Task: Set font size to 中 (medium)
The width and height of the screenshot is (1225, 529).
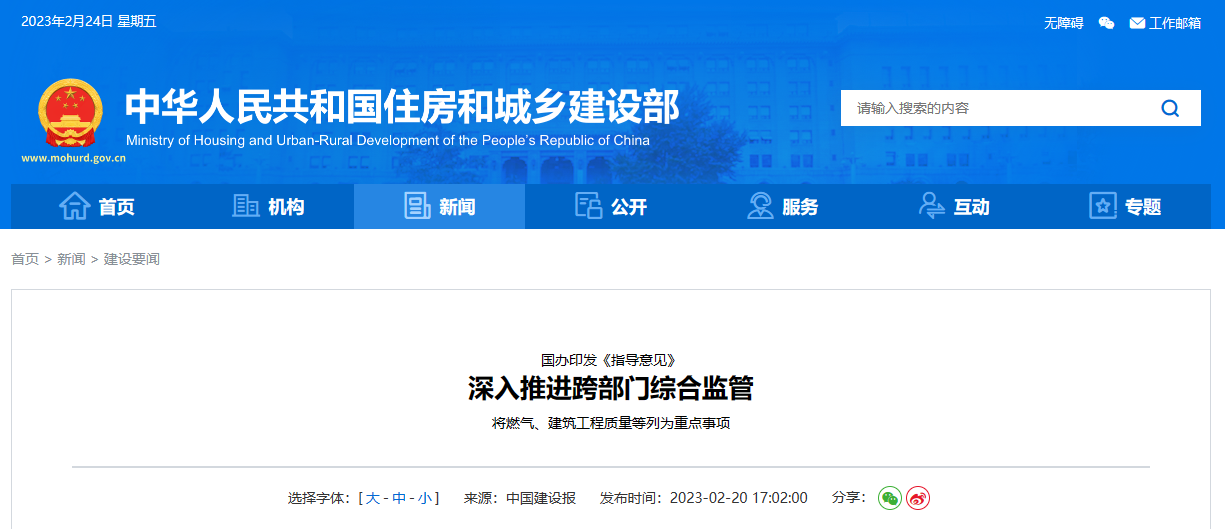Action: coord(399,498)
